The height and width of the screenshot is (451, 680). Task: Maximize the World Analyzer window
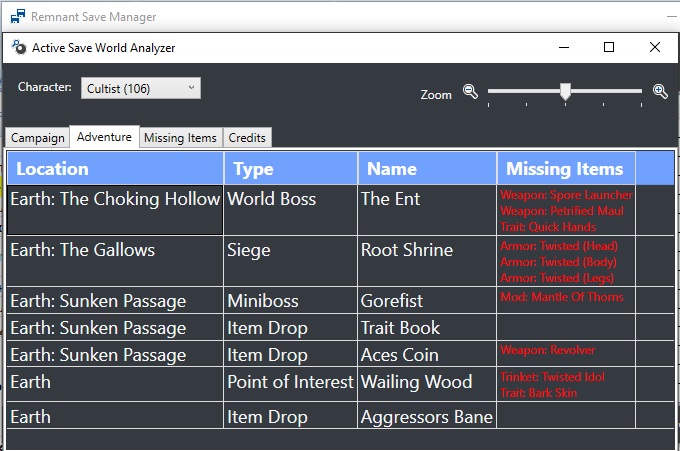[609, 47]
